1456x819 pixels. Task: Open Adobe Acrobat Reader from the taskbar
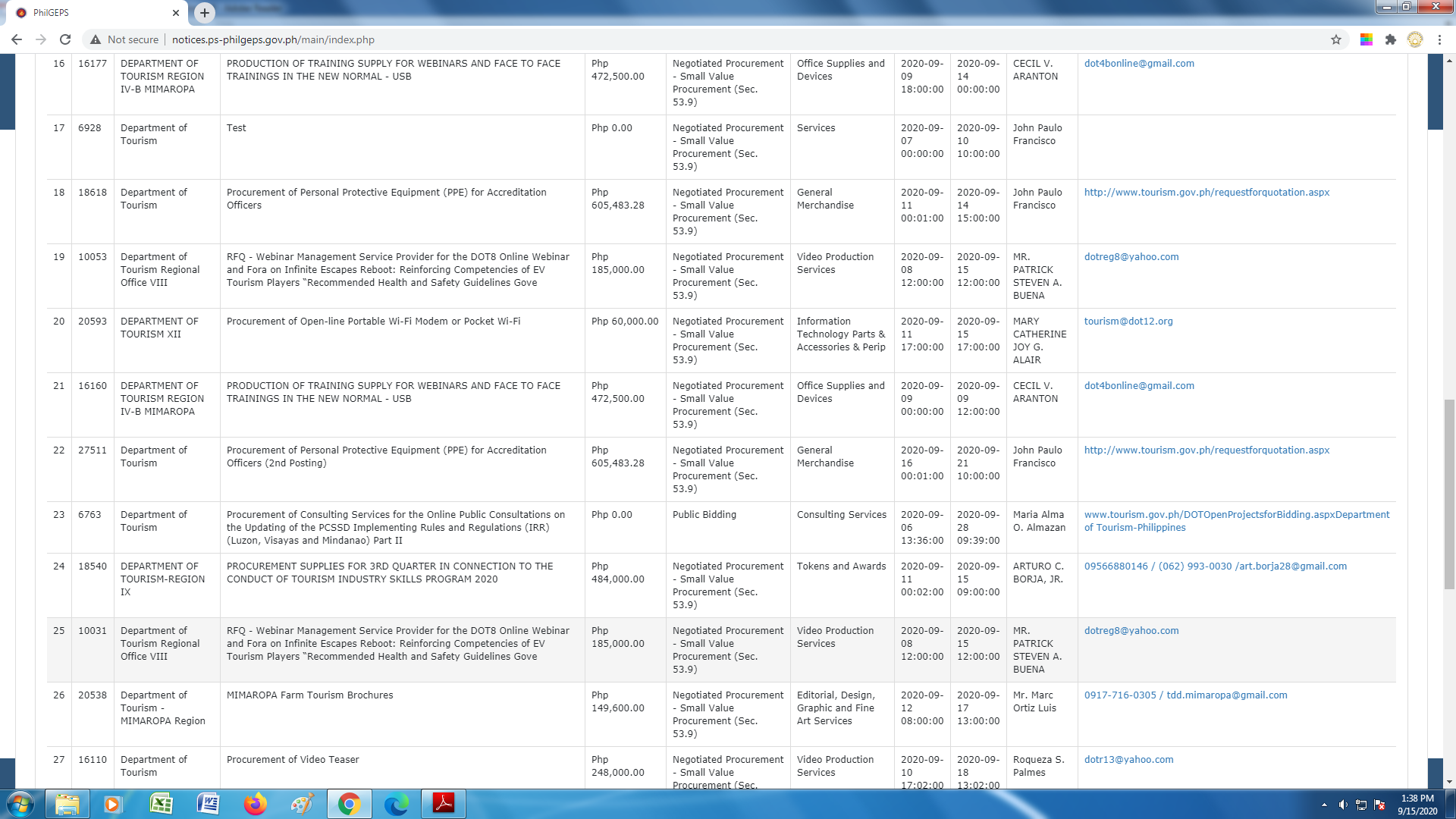pos(444,804)
